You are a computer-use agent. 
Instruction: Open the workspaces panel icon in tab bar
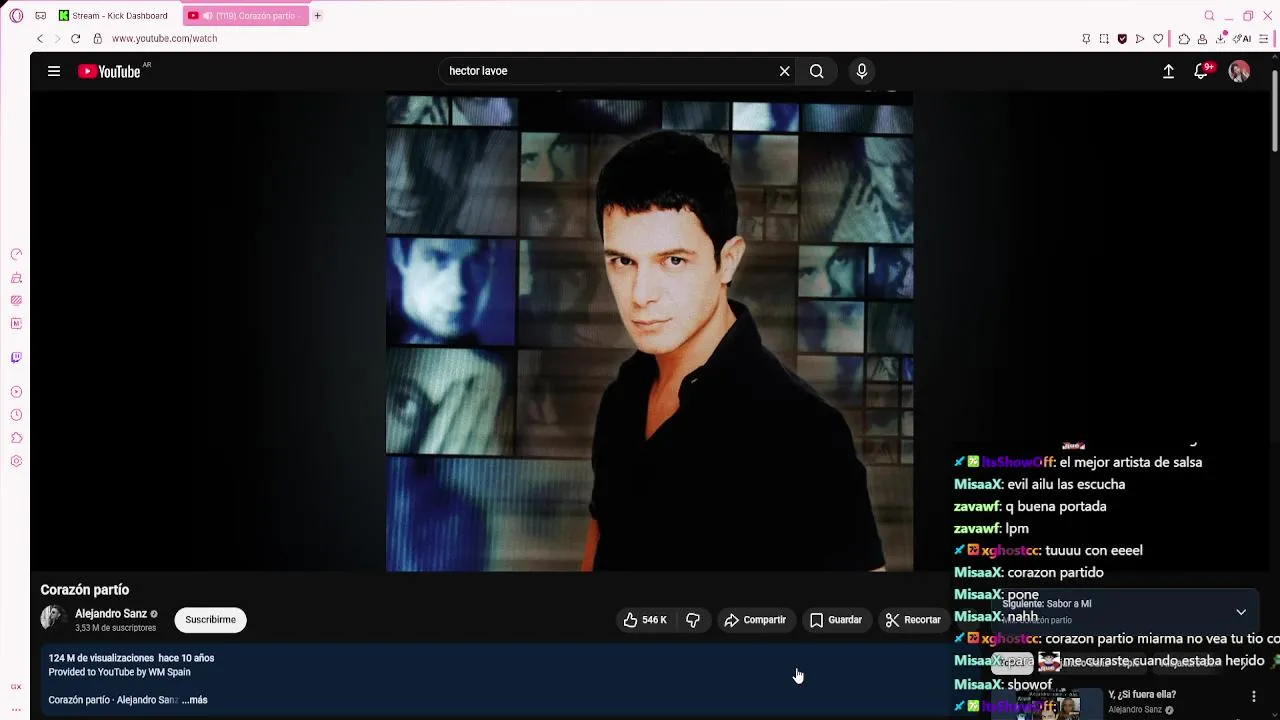pos(40,16)
